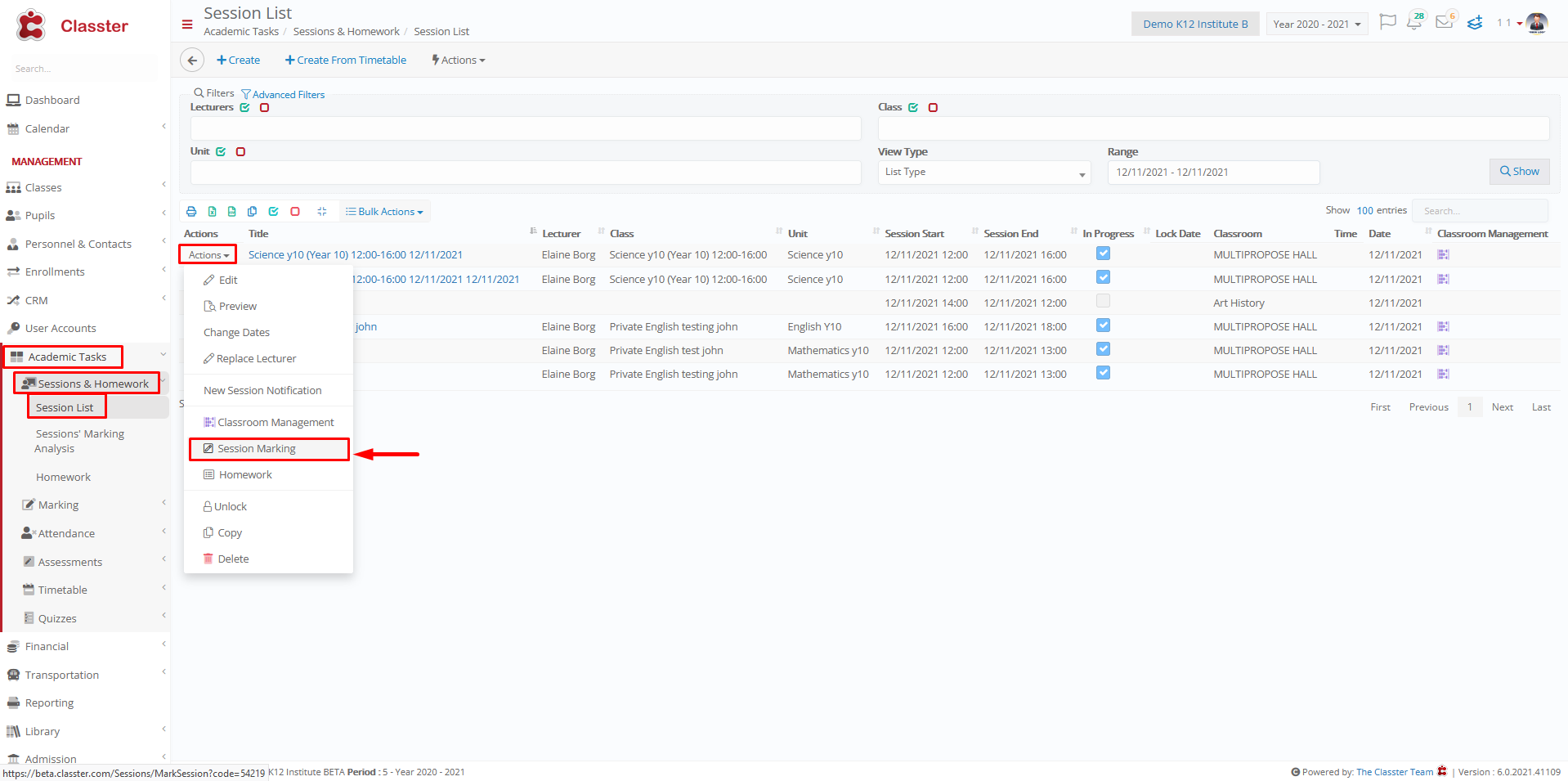Toggle In Progress checkbox for first Science y10 row
The image size is (1568, 781).
pyautogui.click(x=1103, y=254)
